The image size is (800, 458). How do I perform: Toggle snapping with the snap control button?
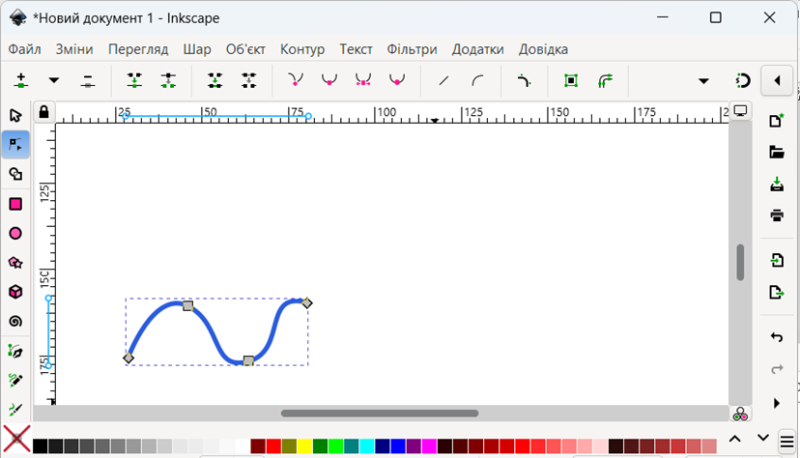pyautogui.click(x=742, y=80)
